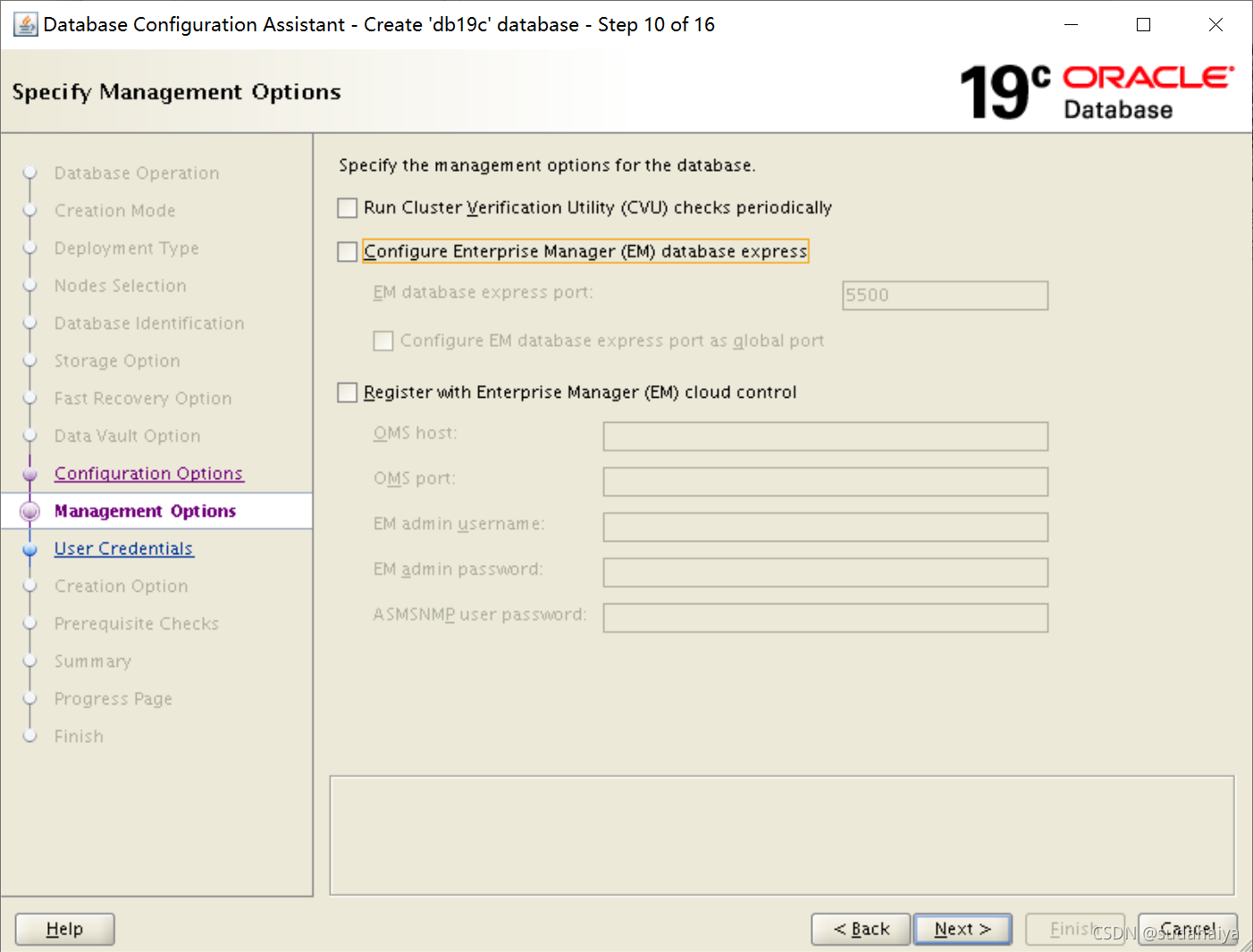Click the message area at bottom

point(782,836)
